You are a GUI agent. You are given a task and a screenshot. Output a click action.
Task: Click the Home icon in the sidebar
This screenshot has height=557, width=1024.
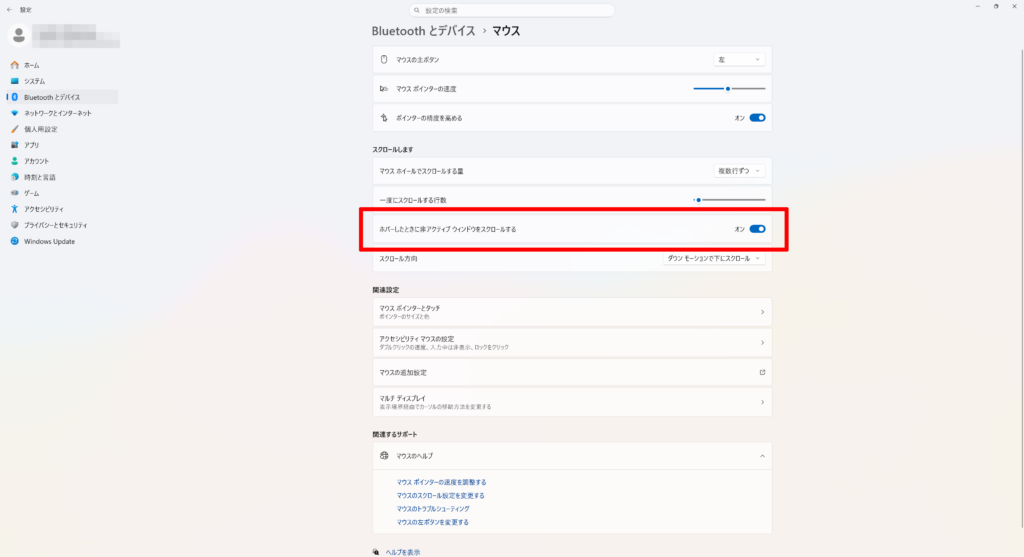pos(14,65)
